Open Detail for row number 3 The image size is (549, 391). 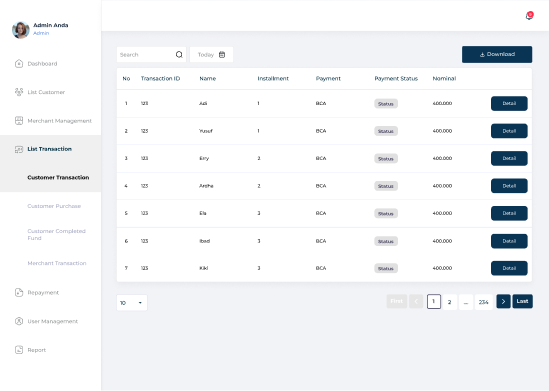(x=509, y=158)
